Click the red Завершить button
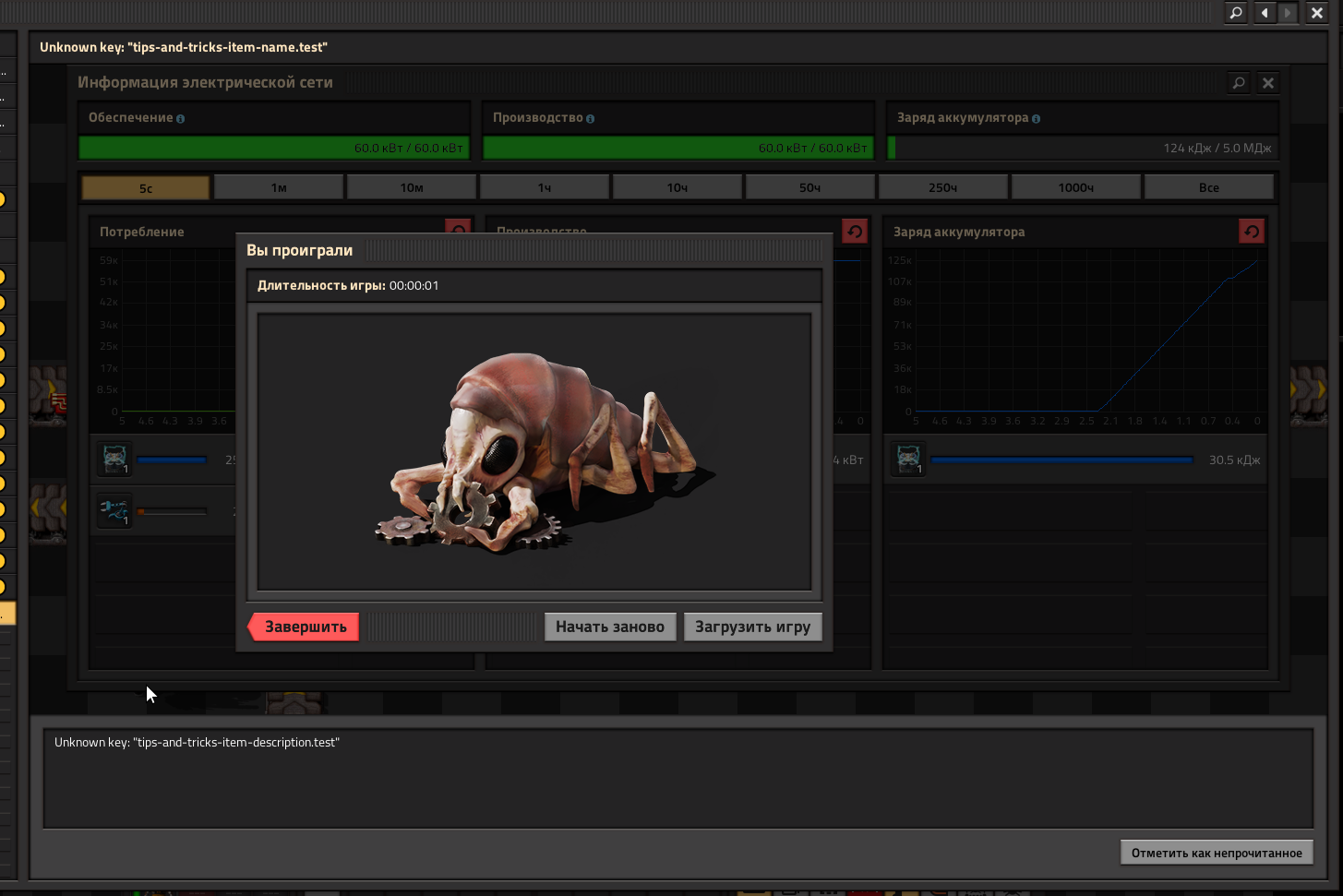The width and height of the screenshot is (1343, 896). click(304, 627)
